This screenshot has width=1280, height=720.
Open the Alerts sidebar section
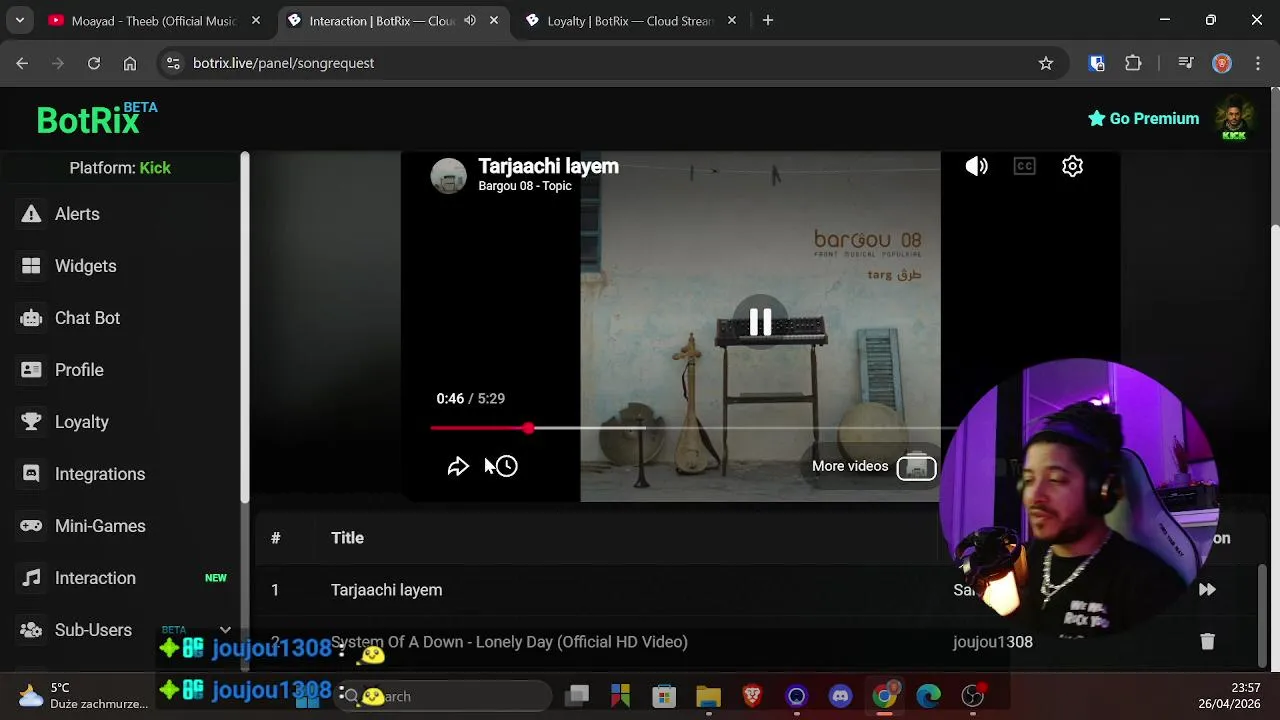coord(77,214)
